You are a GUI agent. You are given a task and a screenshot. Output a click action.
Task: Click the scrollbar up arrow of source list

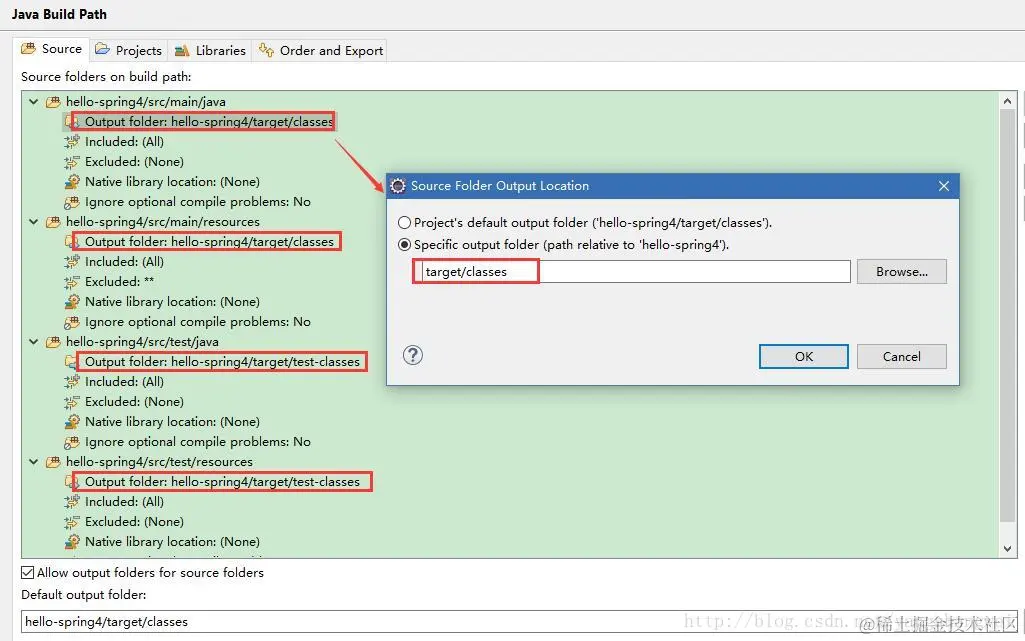click(x=1007, y=101)
